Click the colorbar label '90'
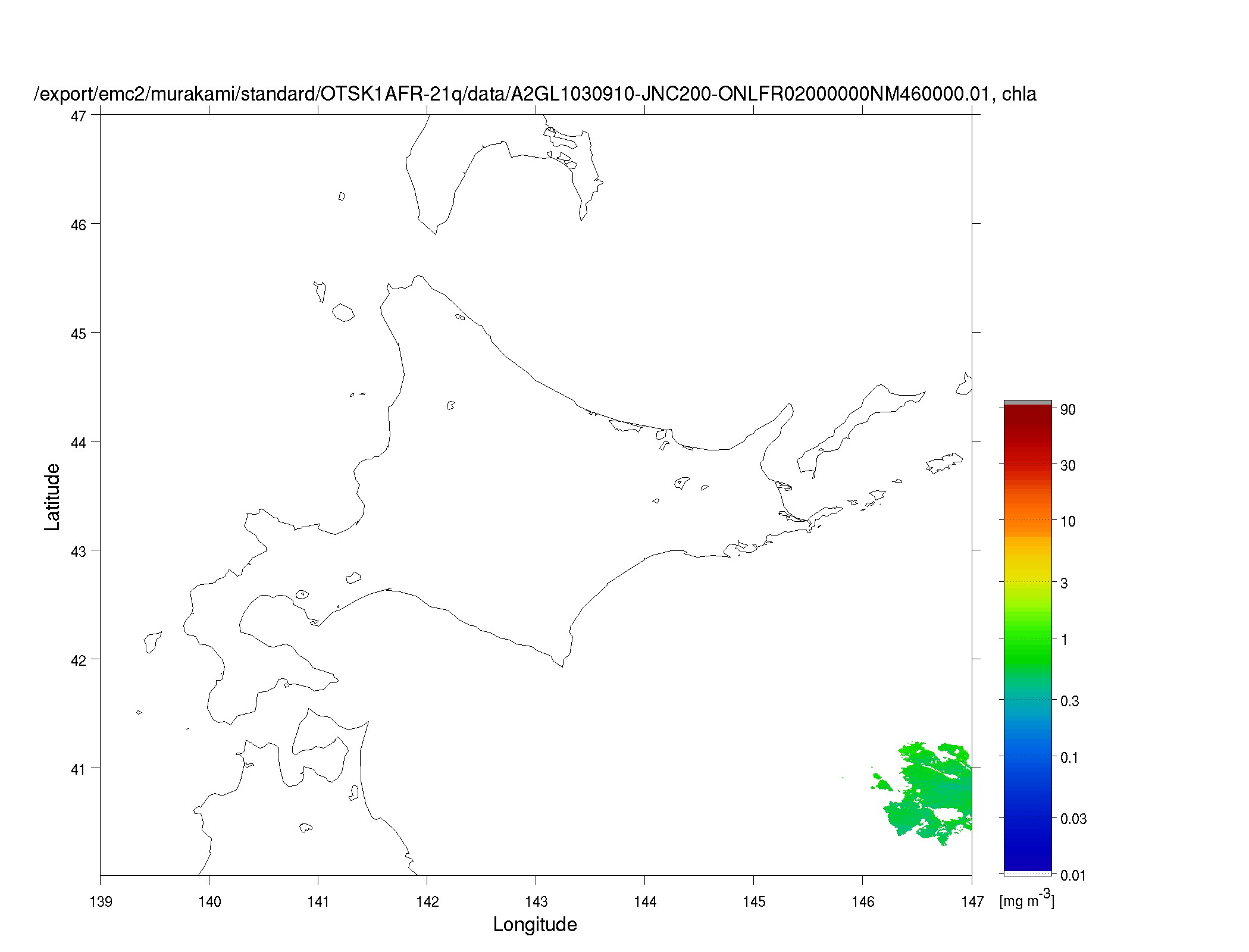 (1068, 410)
